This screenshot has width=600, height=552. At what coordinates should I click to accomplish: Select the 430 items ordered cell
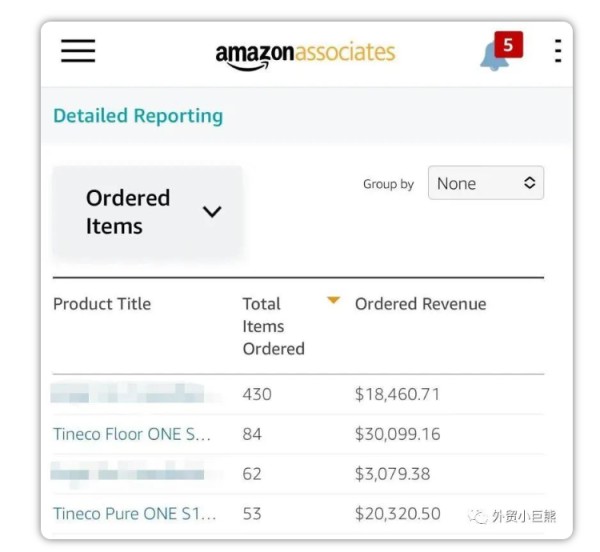pos(257,394)
